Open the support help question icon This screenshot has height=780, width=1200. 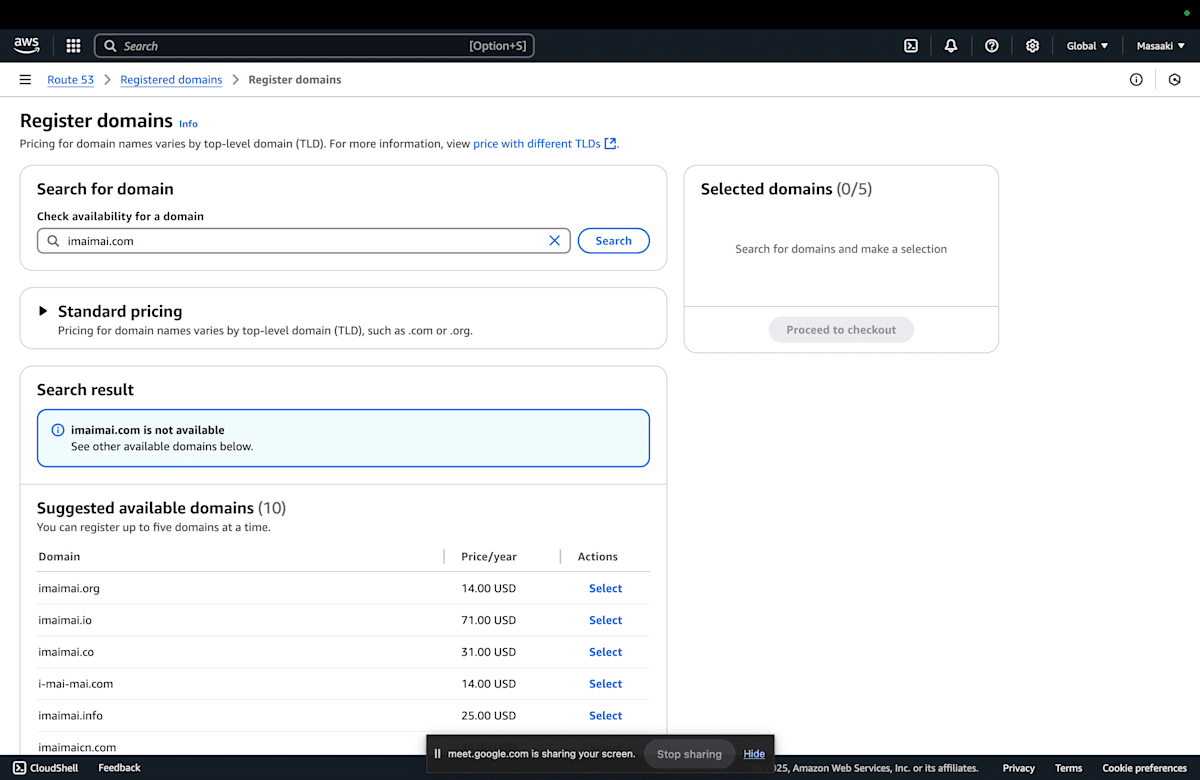coord(992,46)
